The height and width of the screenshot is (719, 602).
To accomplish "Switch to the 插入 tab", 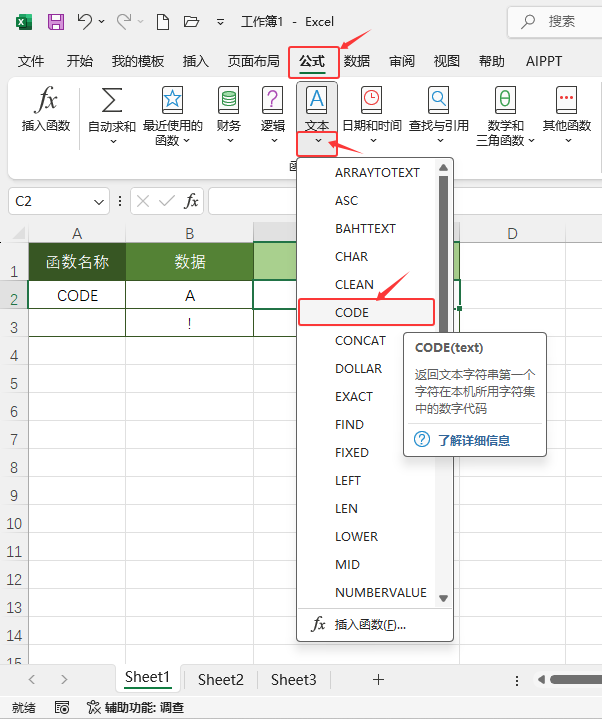I will [196, 61].
